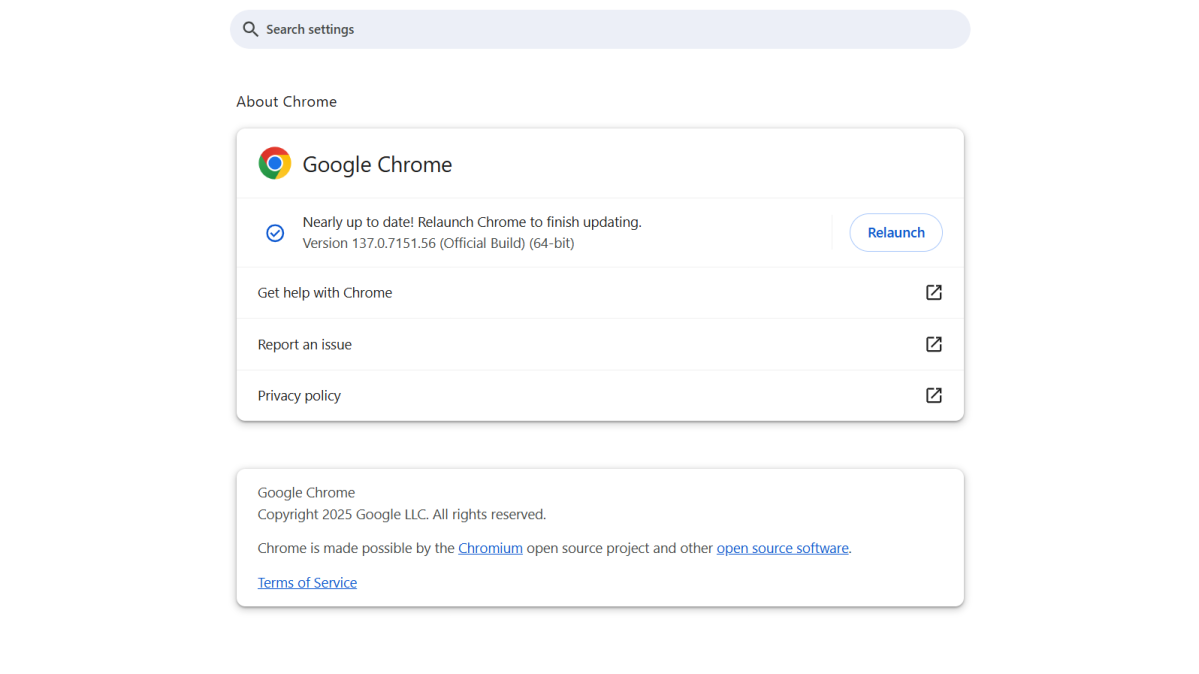The image size is (1199, 674).
Task: Focus the Search settings field
Action: 600,29
